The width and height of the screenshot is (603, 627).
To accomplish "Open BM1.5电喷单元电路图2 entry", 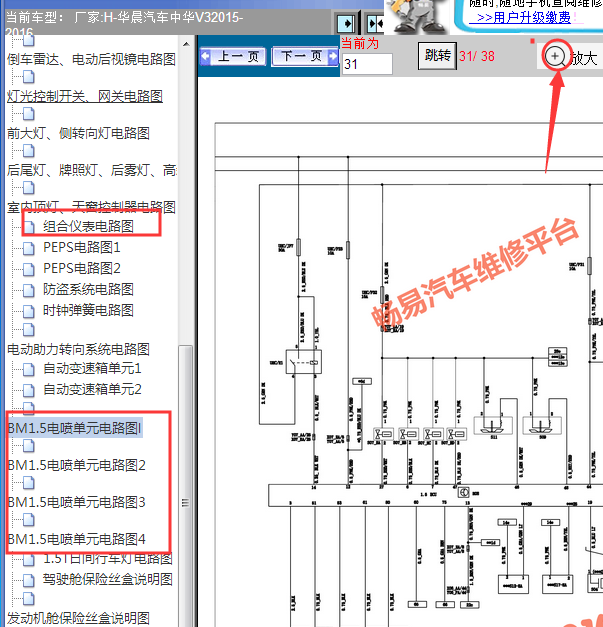I will (x=77, y=465).
